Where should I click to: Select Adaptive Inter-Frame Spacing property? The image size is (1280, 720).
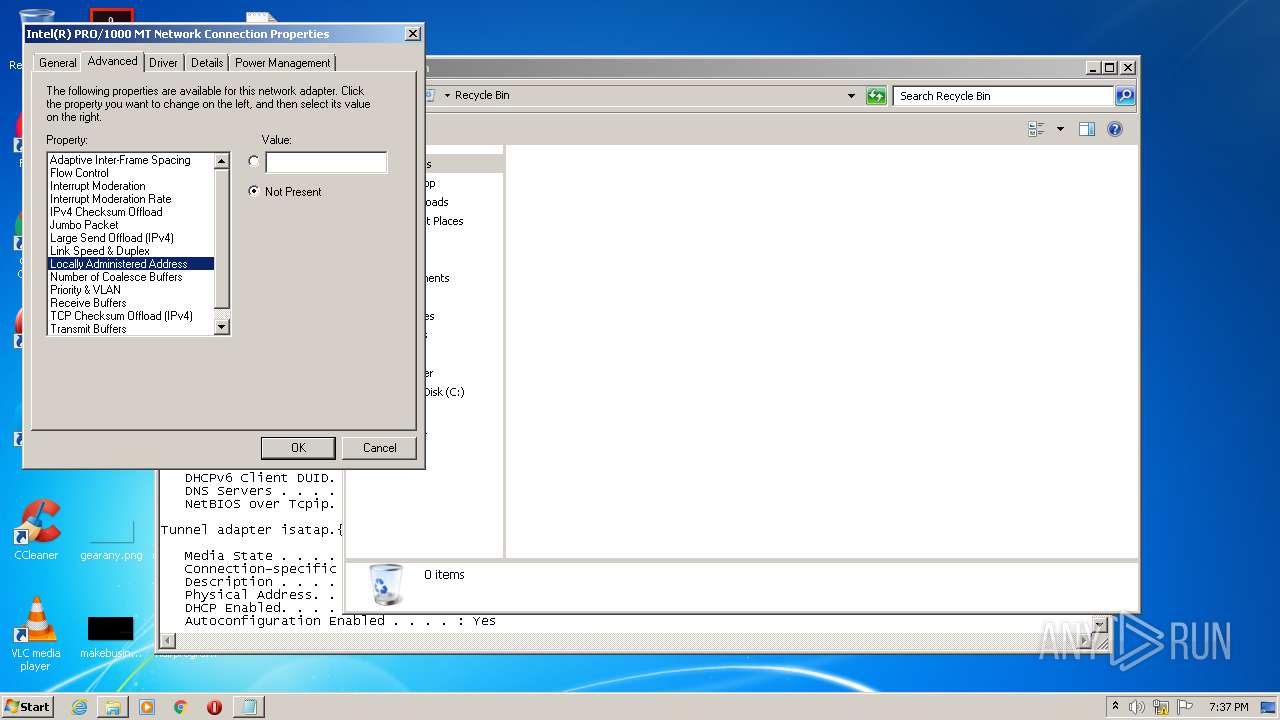click(131, 160)
